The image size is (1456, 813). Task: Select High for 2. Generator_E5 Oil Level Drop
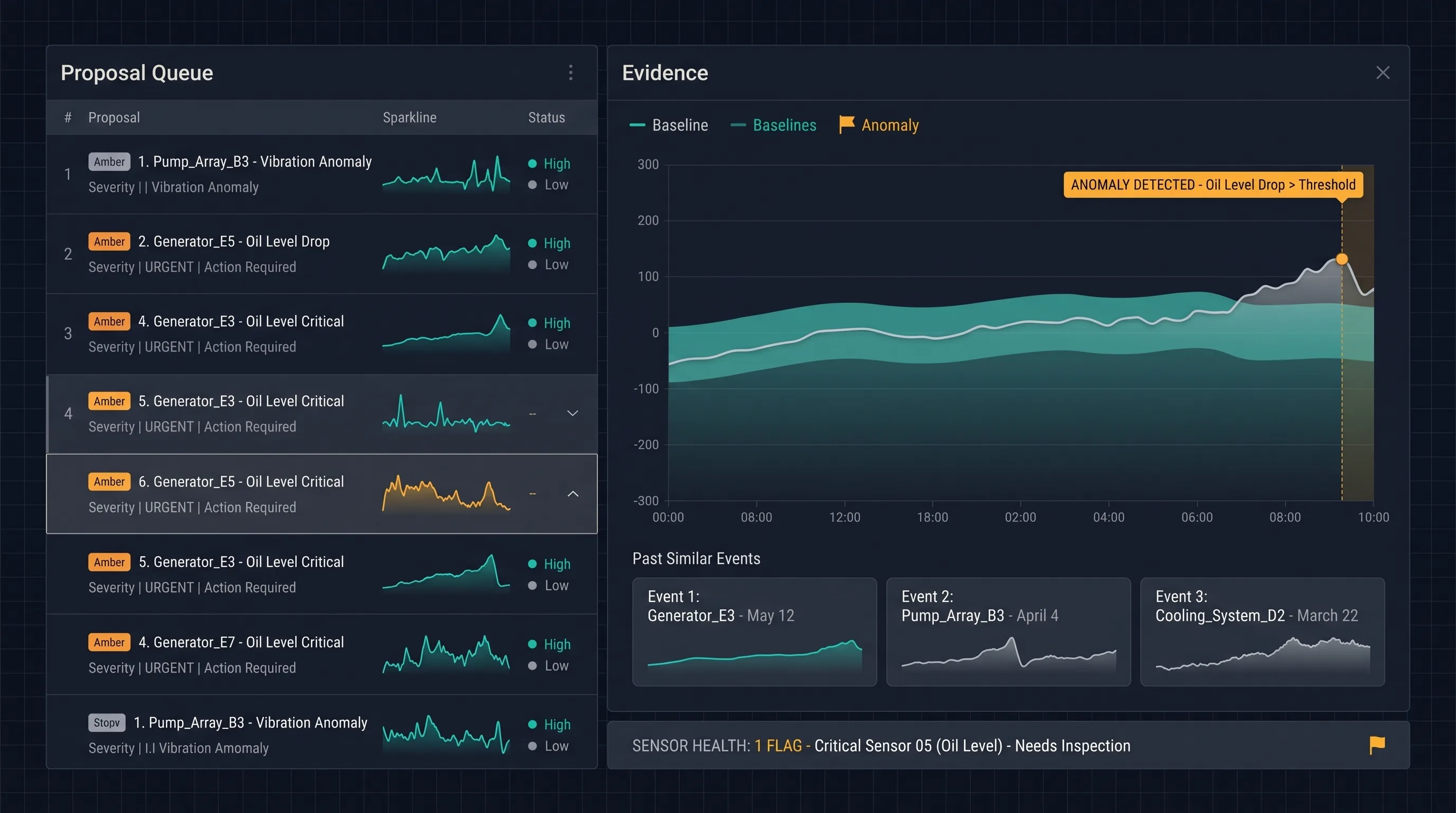549,243
